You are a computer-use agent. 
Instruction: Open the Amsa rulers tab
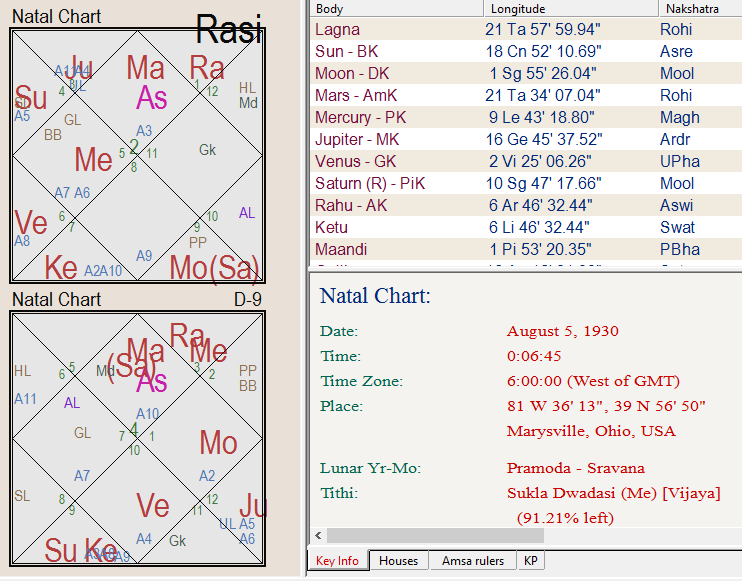pos(473,561)
